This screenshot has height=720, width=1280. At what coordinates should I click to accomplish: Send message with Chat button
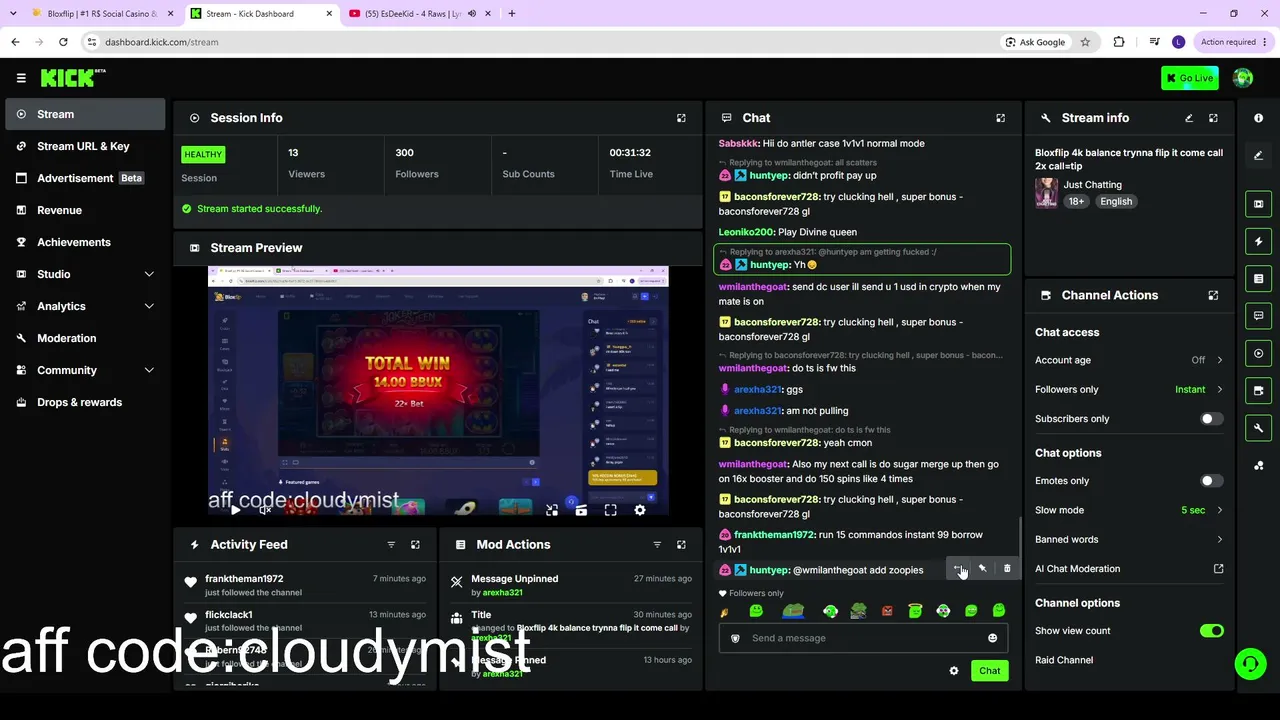click(989, 671)
